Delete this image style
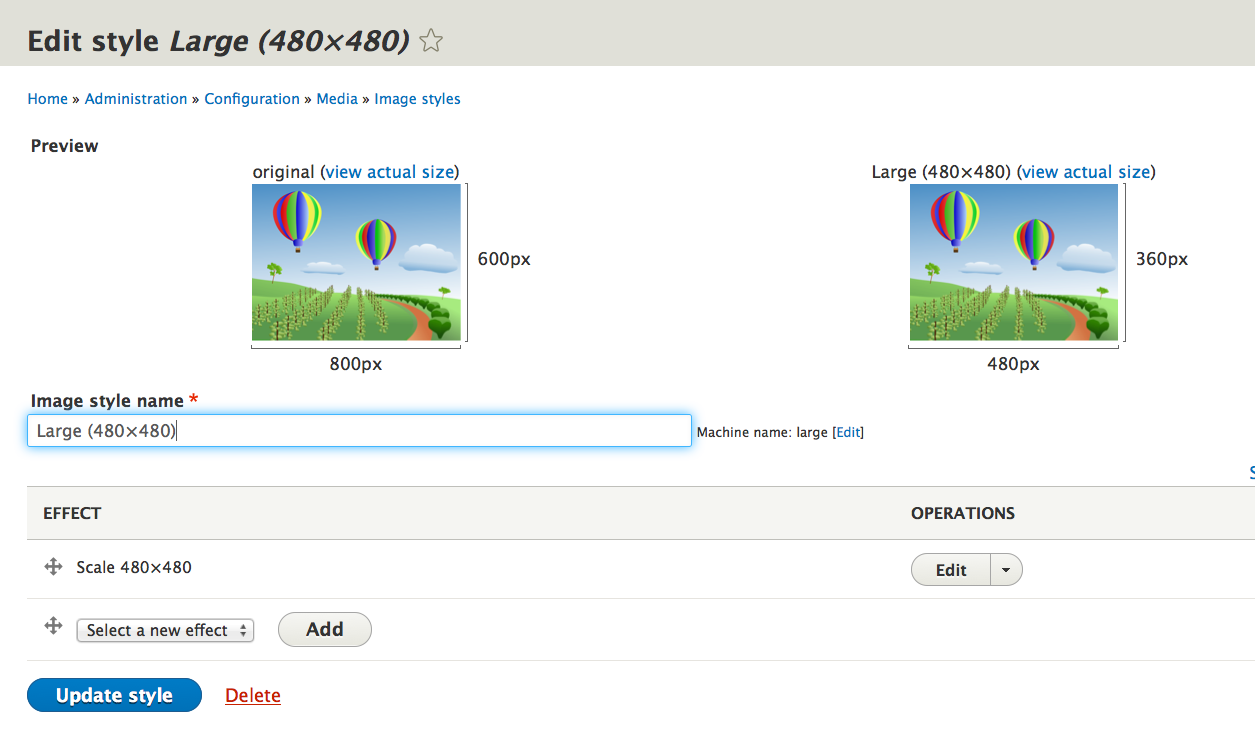The height and width of the screenshot is (753, 1255). (x=253, y=696)
